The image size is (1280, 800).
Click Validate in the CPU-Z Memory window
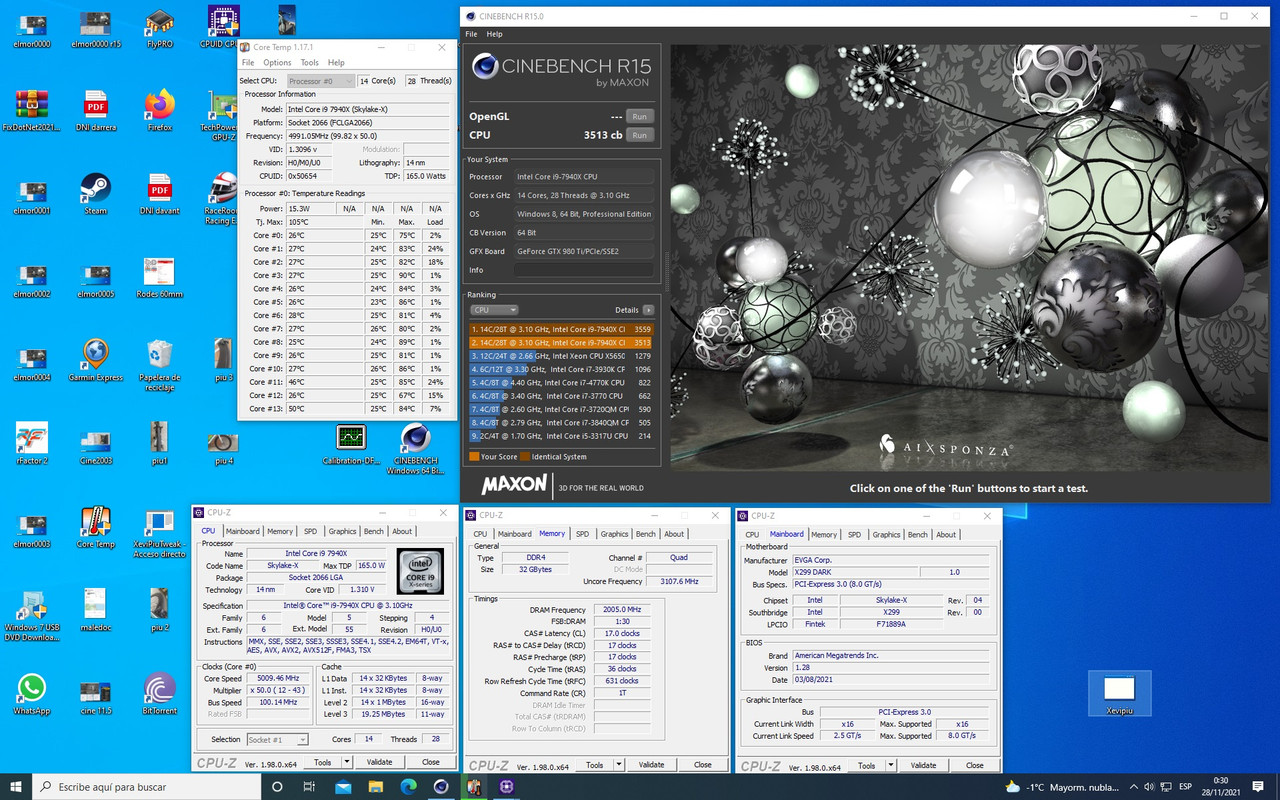(651, 764)
